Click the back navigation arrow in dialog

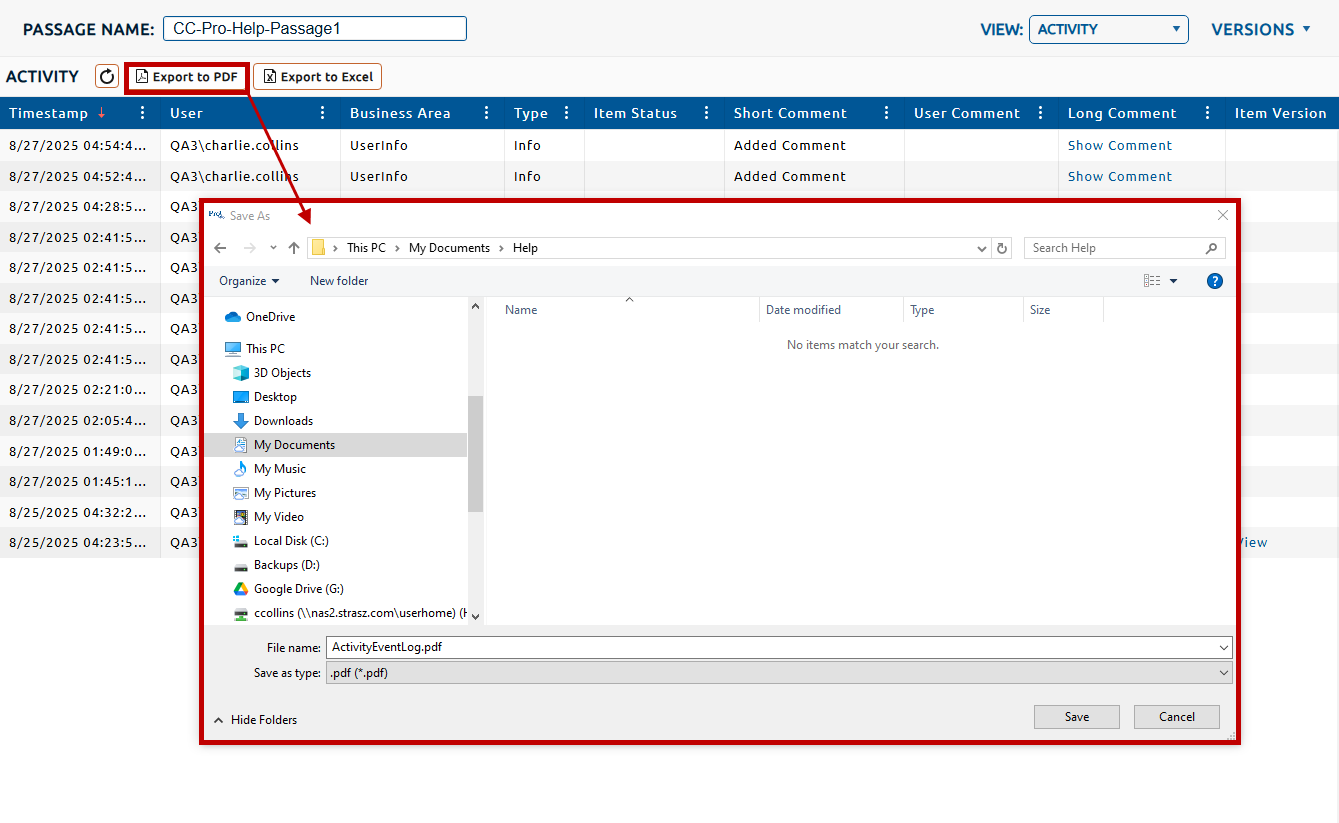coord(221,248)
